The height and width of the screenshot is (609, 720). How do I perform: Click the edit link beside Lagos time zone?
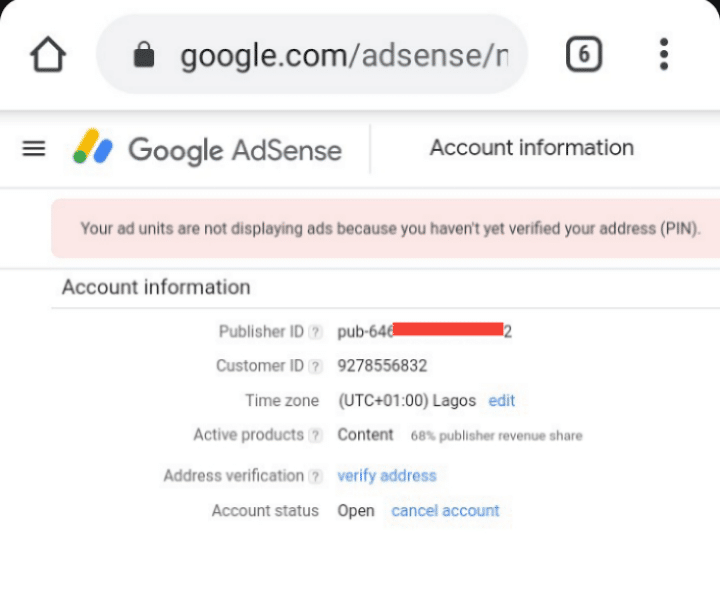[501, 400]
